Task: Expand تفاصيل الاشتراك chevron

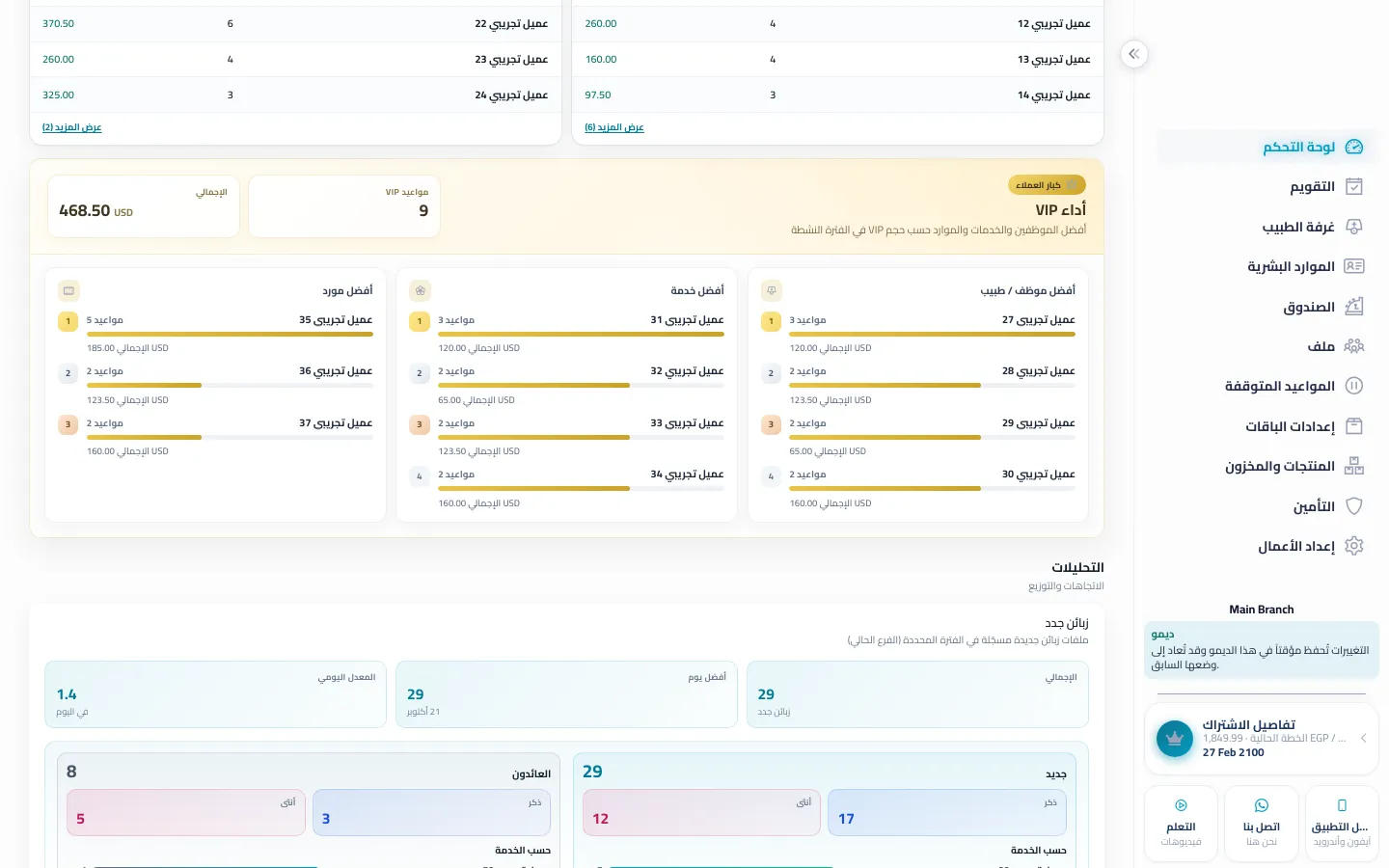Action: [x=1363, y=738]
